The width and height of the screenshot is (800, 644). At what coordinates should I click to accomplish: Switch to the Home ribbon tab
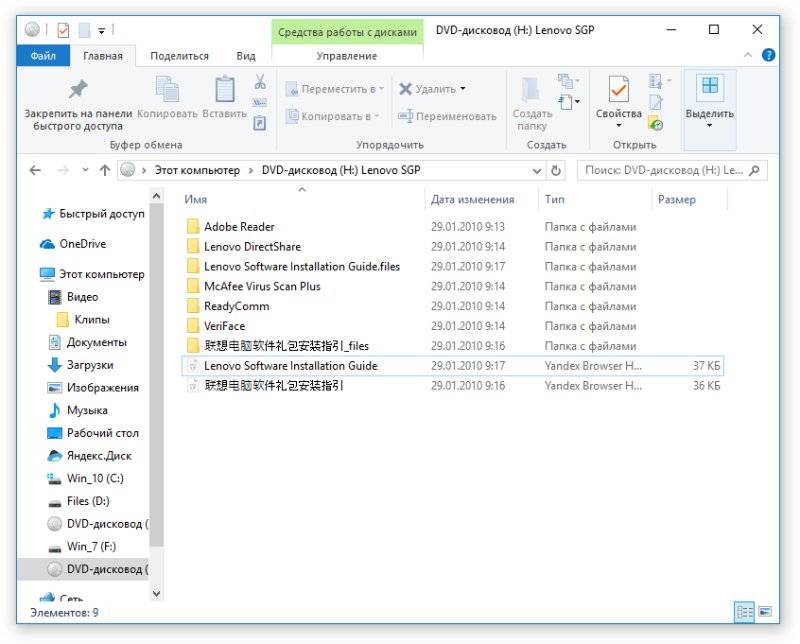point(103,56)
